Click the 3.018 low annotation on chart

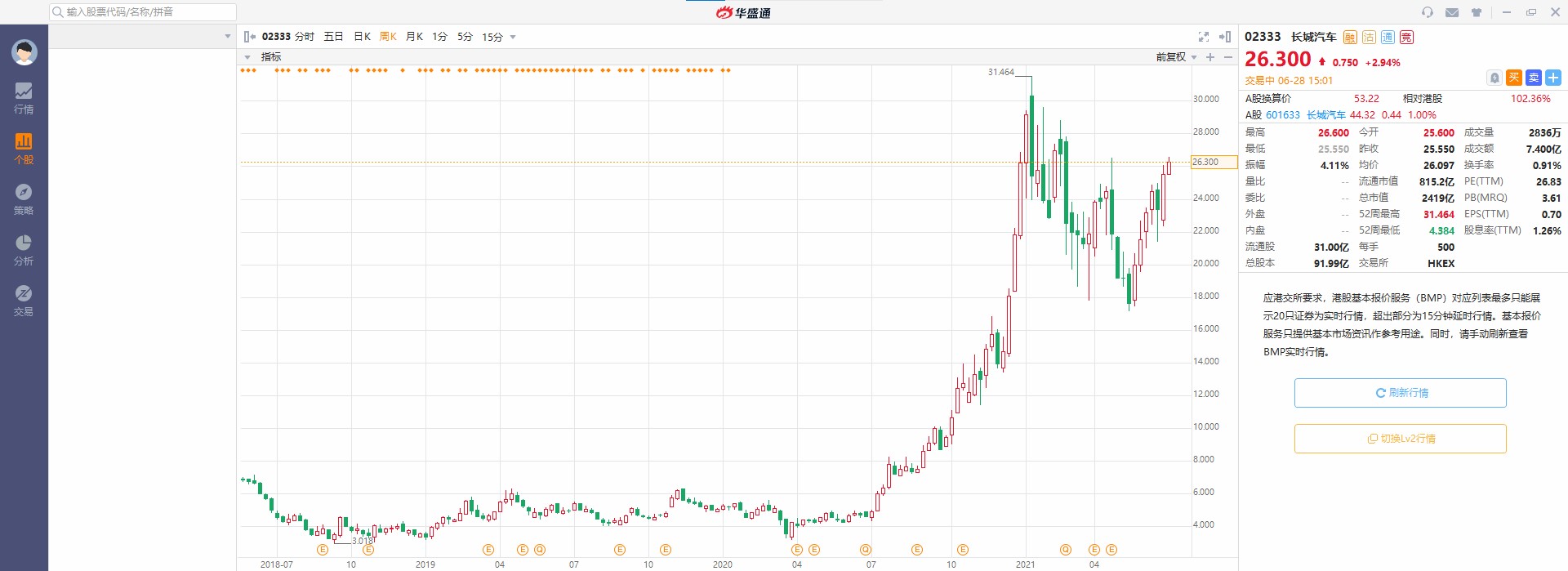tap(362, 541)
